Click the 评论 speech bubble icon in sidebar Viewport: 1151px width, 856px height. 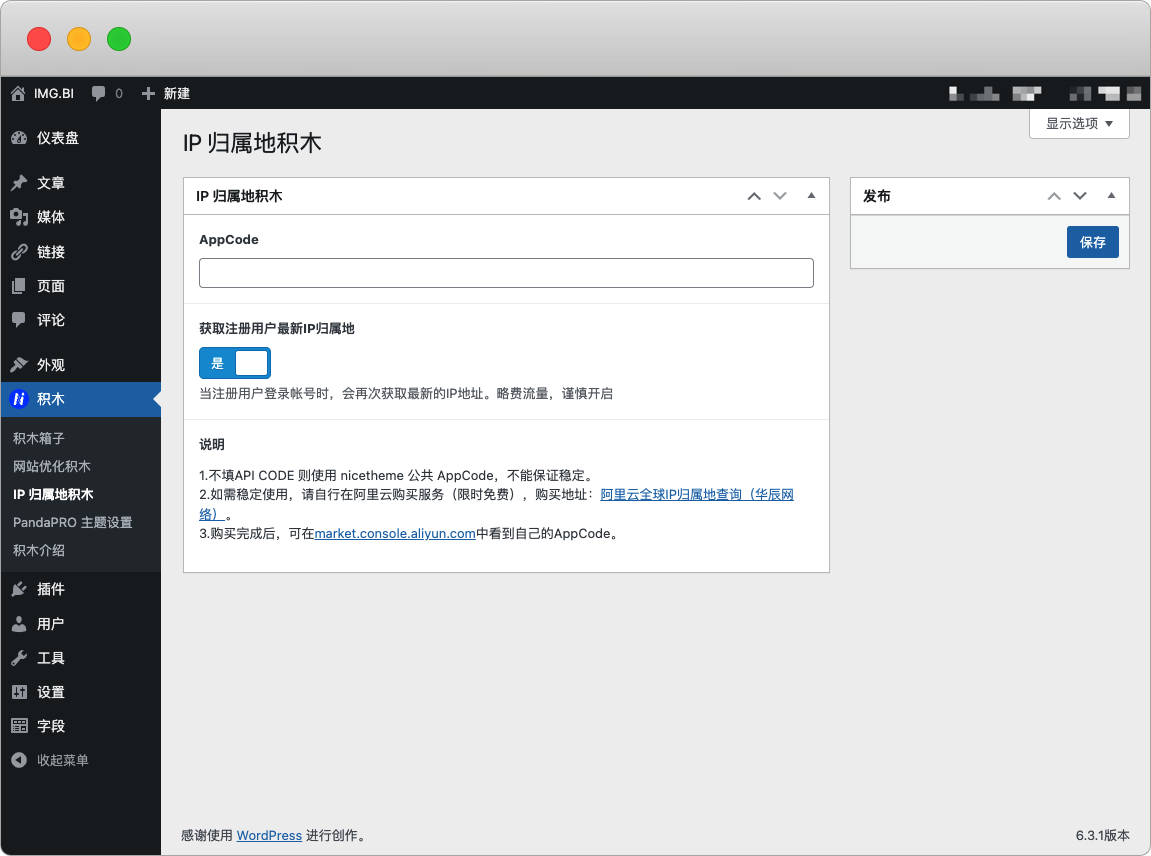(x=19, y=319)
